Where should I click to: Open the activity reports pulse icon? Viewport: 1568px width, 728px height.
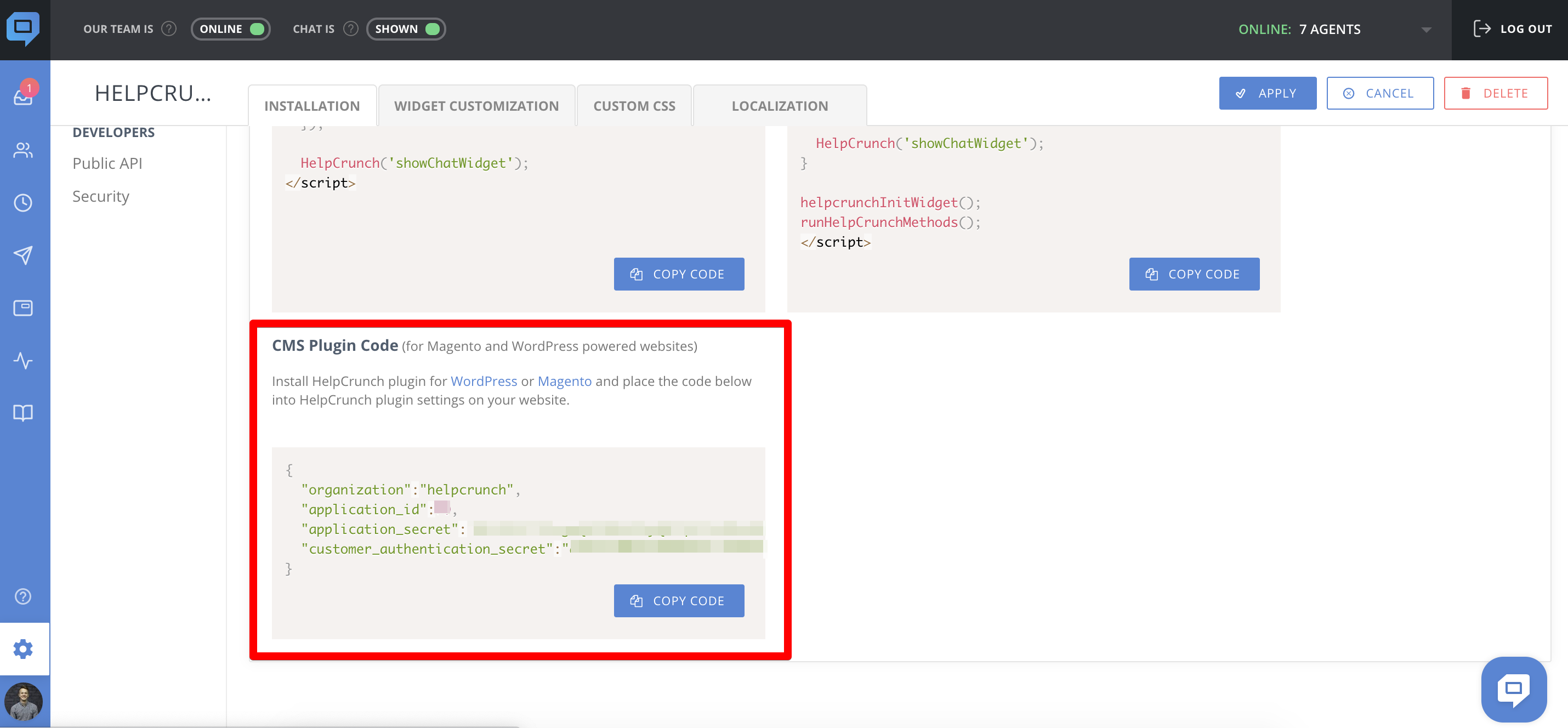point(23,360)
